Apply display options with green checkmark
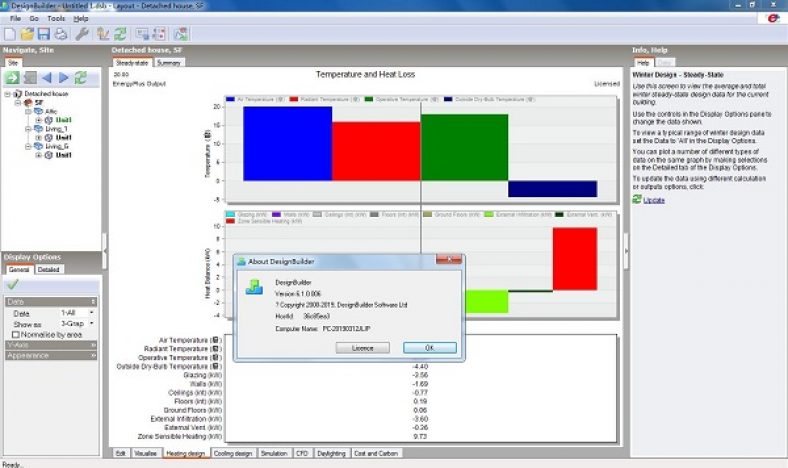Image resolution: width=788 pixels, height=468 pixels. tap(13, 285)
